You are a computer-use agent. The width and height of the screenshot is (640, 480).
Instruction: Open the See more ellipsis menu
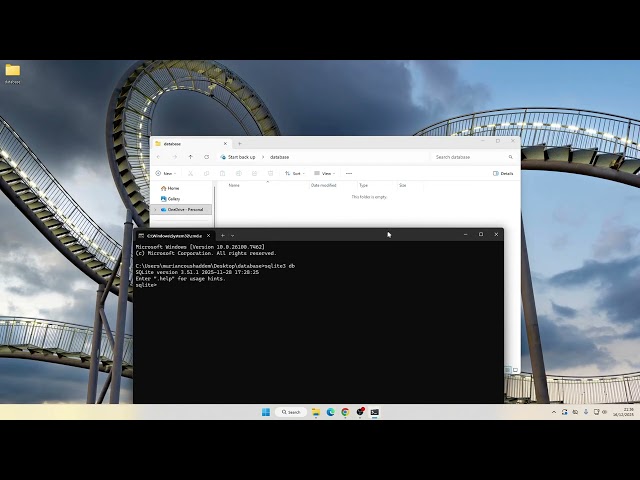[x=349, y=173]
